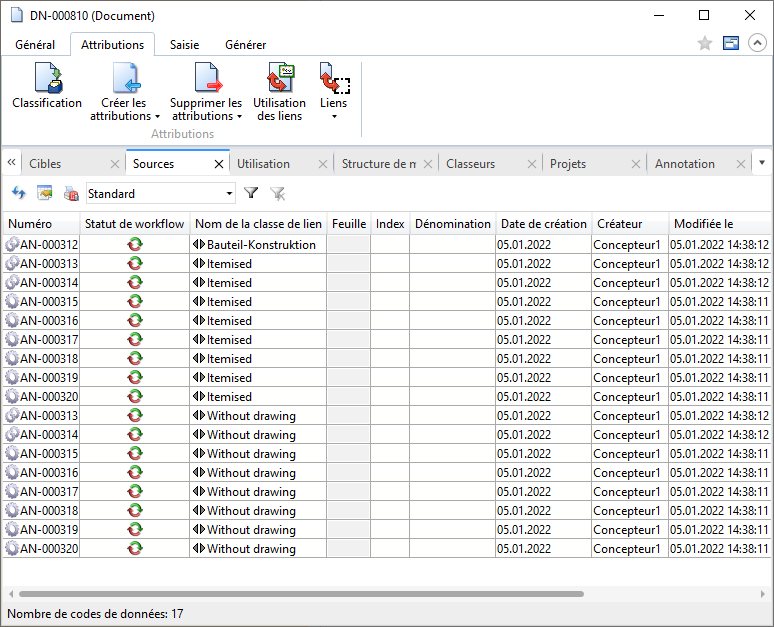Click the favorites star icon

(704, 44)
